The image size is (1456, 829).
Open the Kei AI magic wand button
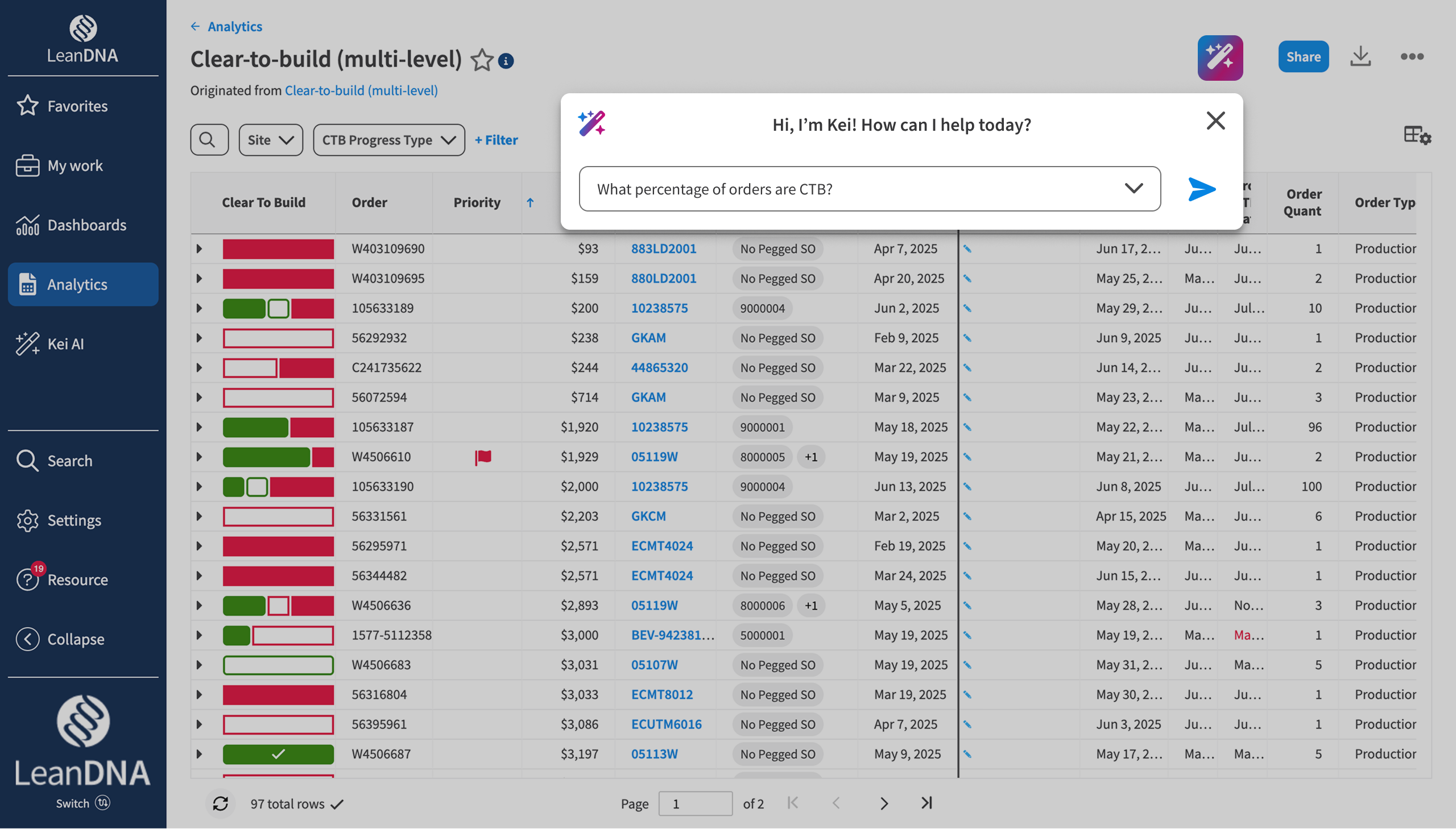1220,57
